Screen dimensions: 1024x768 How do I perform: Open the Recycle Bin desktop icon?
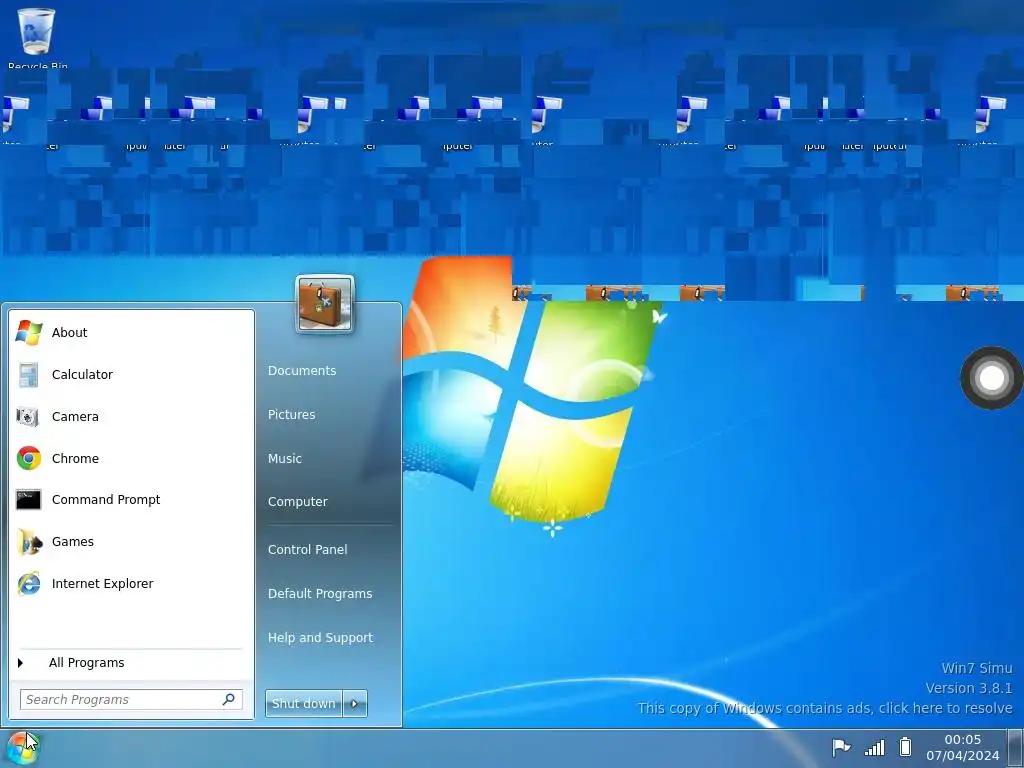(x=36, y=33)
